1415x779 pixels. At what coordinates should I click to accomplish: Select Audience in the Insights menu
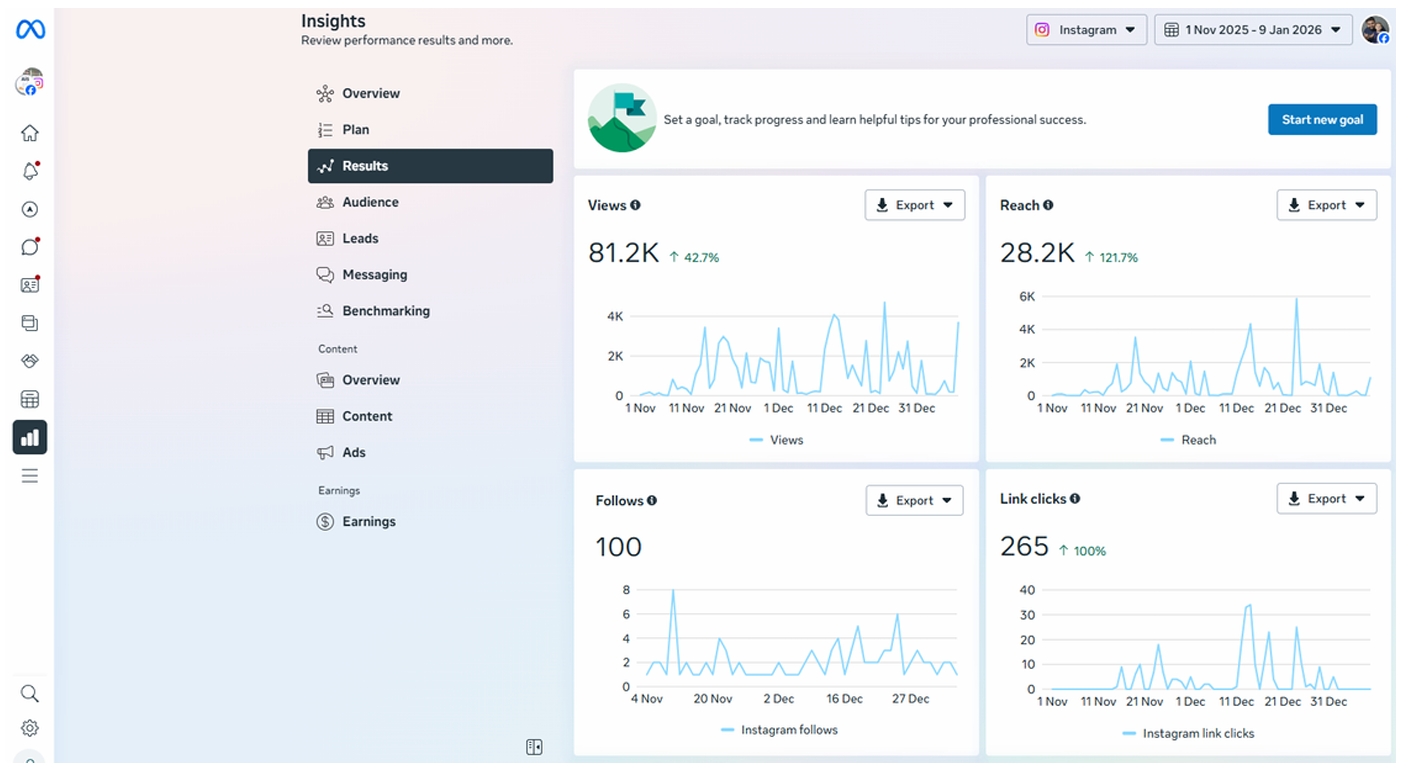pyautogui.click(x=370, y=202)
